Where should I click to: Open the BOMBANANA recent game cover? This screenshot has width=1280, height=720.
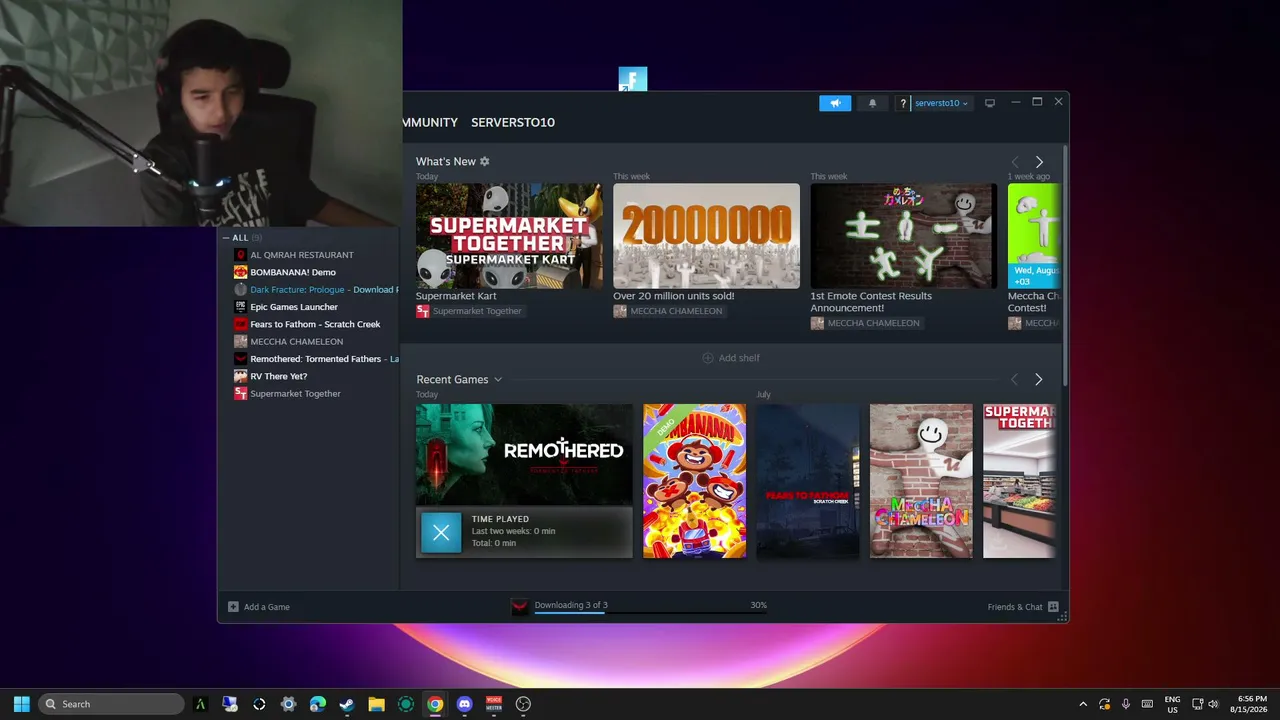point(694,481)
